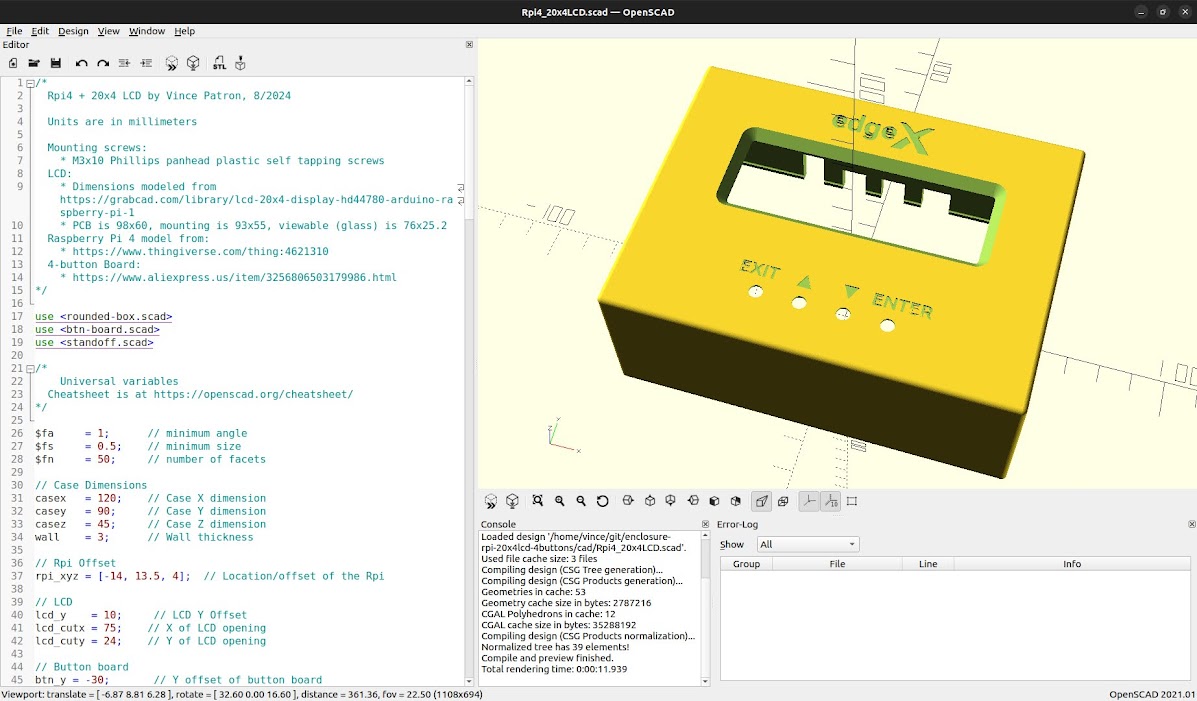
Task: Click the Render icon in the viewport toolbar
Action: point(512,501)
